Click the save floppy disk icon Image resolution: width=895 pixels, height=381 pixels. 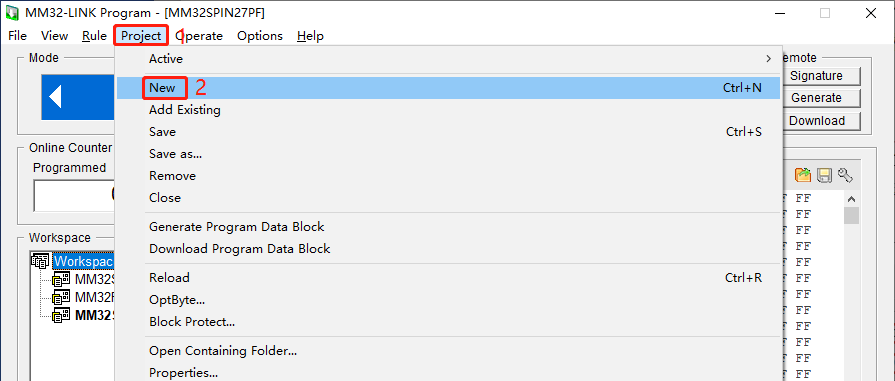tap(824, 175)
